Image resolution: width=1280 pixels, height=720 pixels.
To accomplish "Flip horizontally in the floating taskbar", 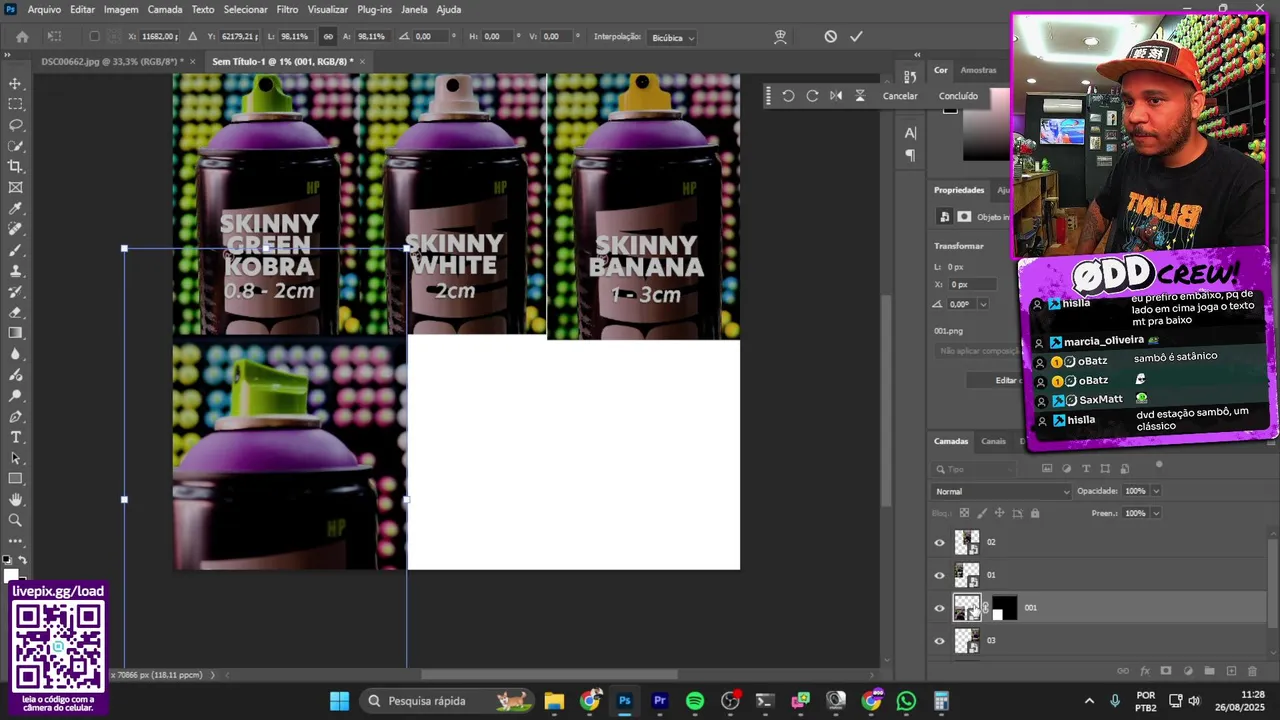I will click(x=836, y=96).
